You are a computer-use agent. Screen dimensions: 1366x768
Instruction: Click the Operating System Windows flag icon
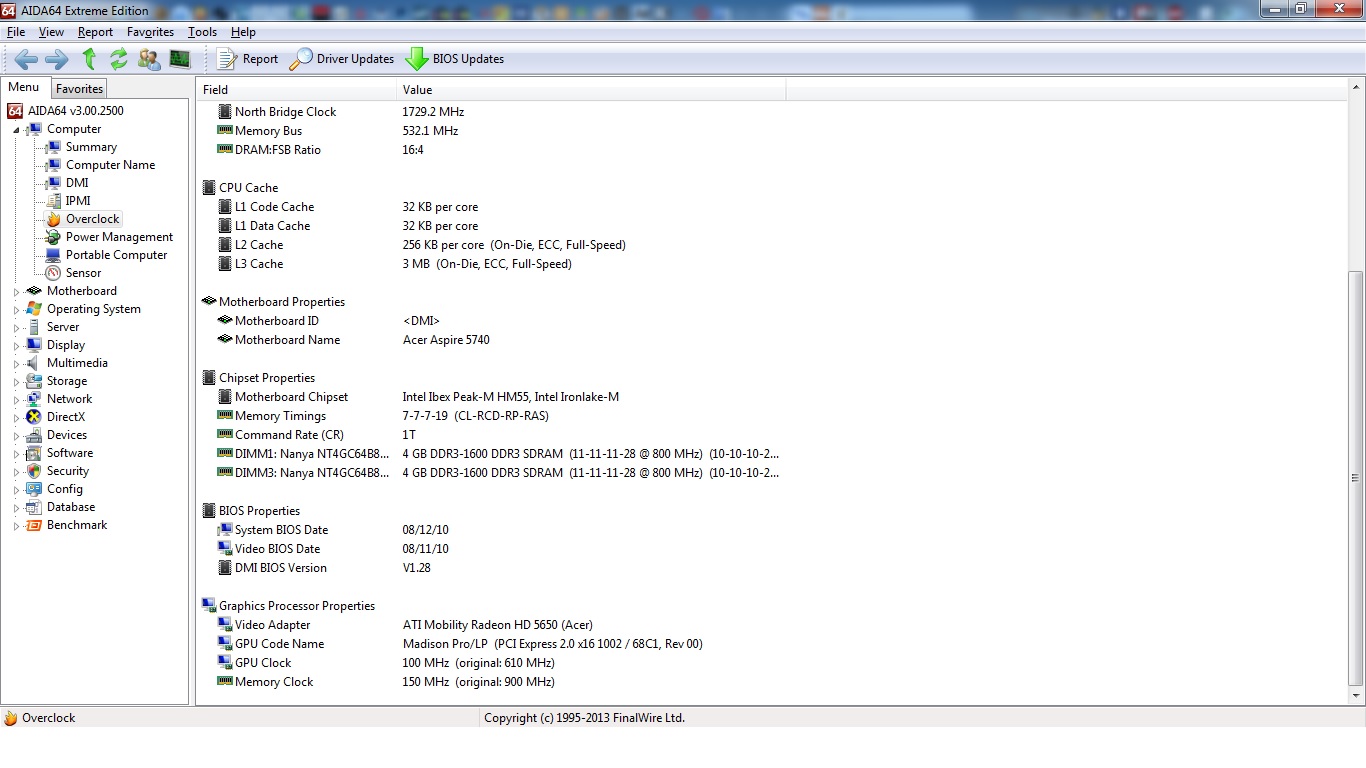[x=34, y=309]
